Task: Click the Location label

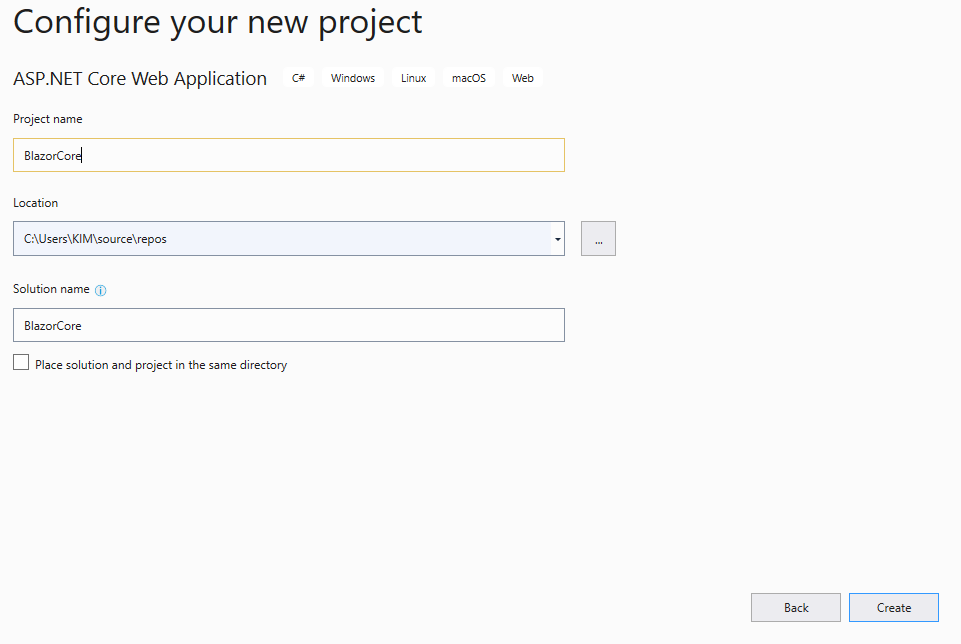Action: 36,203
